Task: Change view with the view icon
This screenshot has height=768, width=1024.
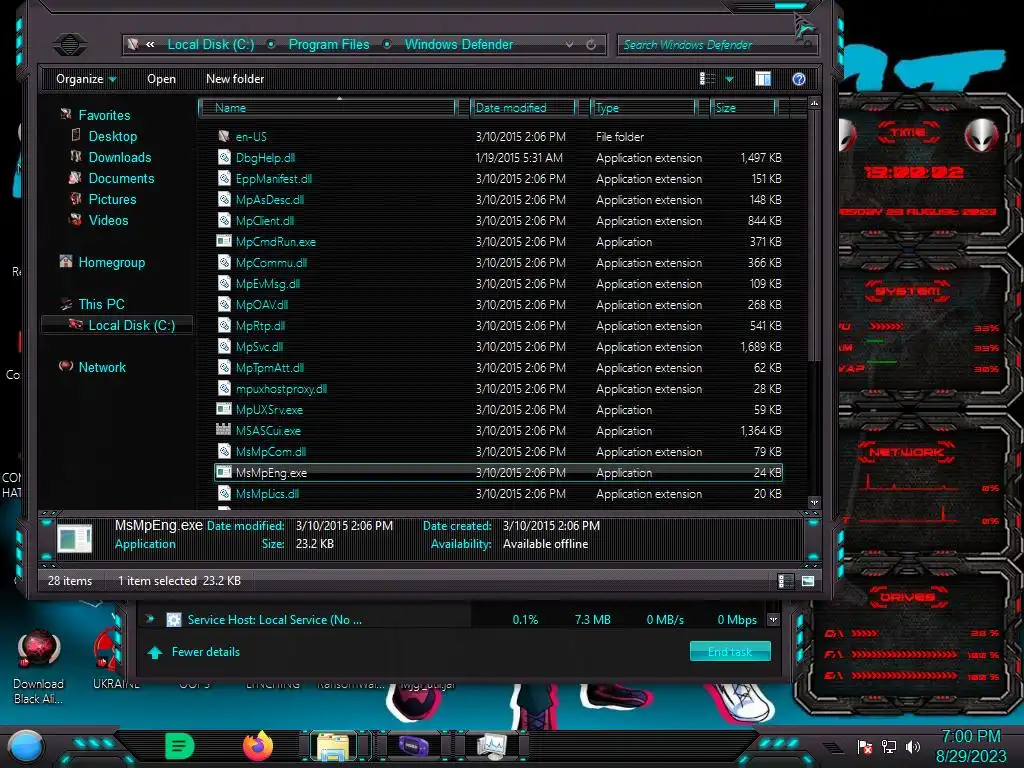Action: (707, 79)
